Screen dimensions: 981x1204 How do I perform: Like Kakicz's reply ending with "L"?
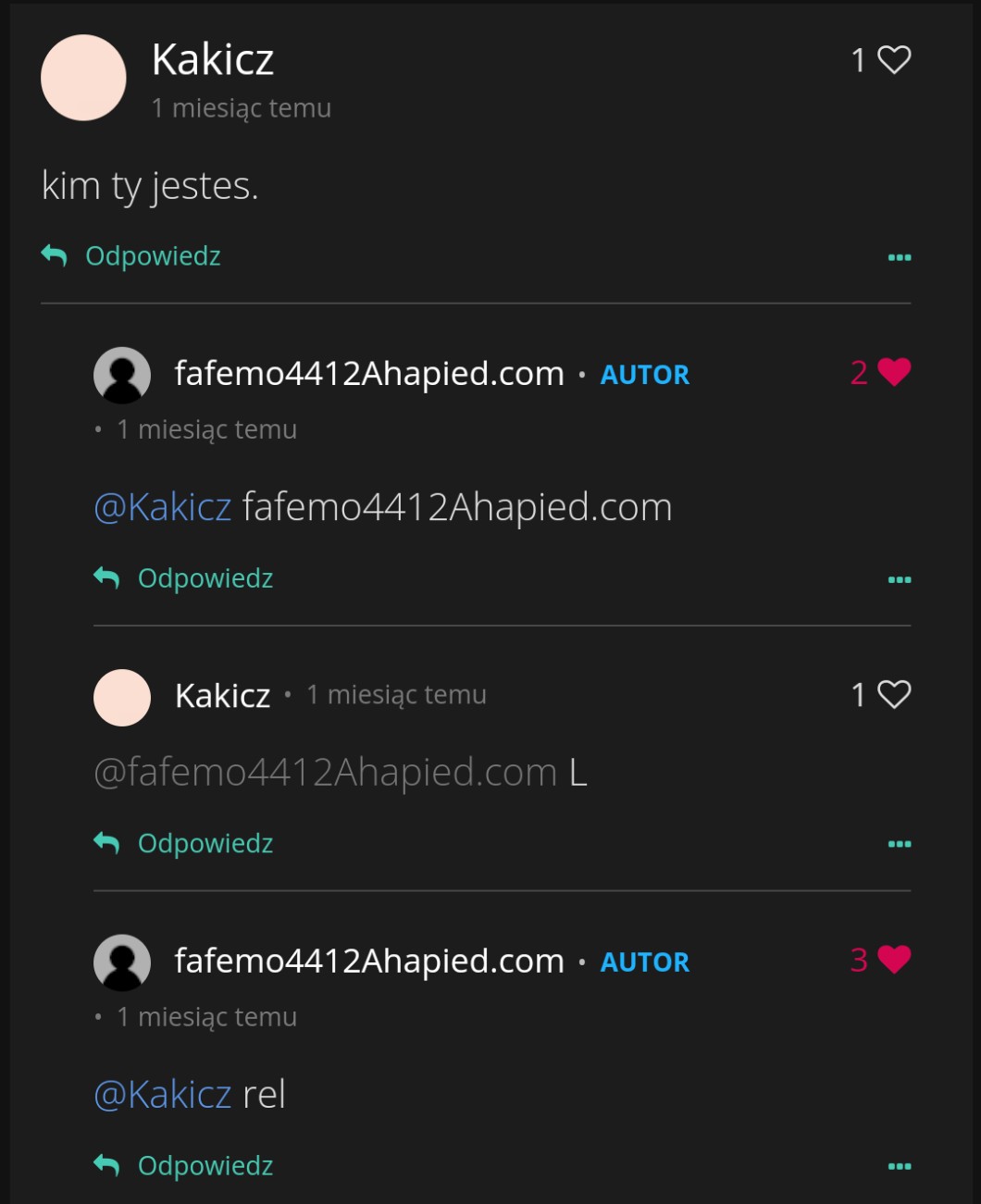point(894,694)
